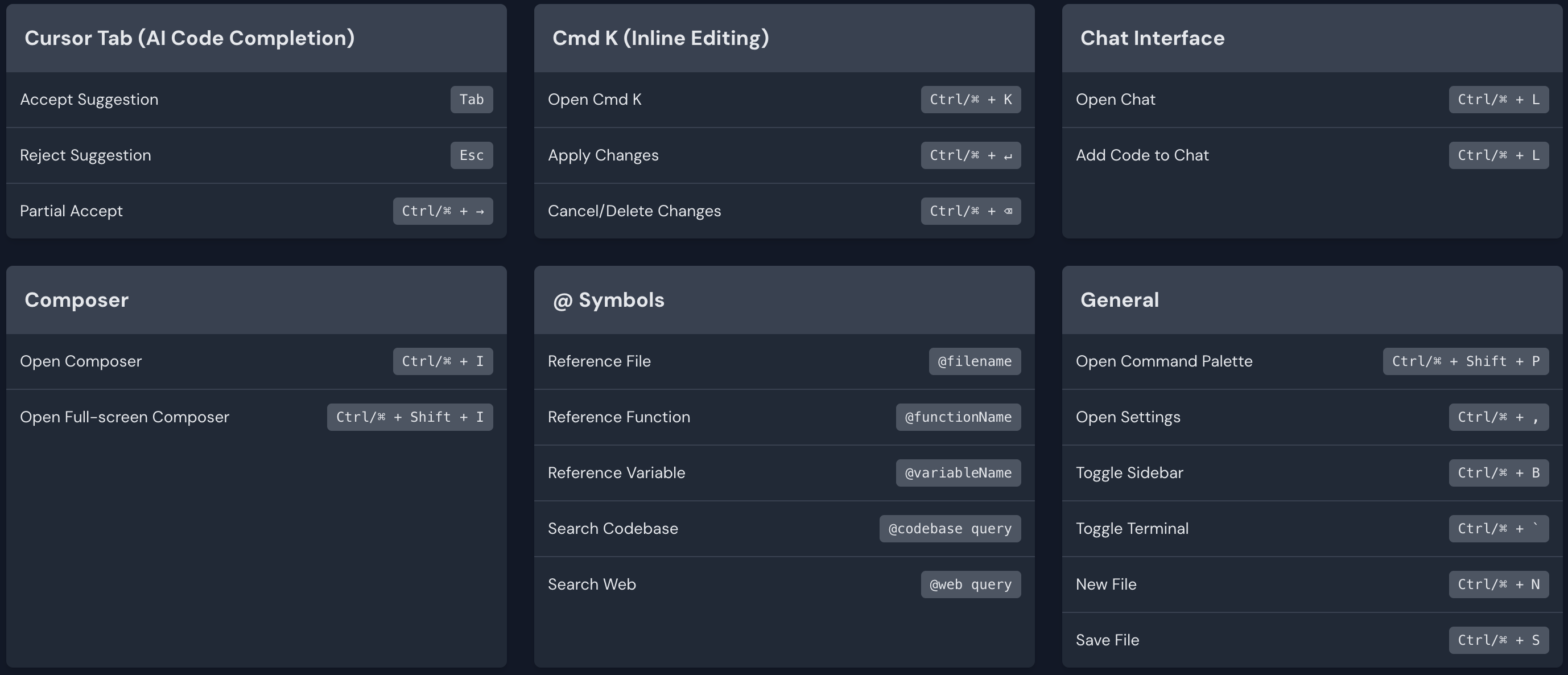The image size is (1568, 675).
Task: Select the Reference Variable label
Action: click(617, 473)
